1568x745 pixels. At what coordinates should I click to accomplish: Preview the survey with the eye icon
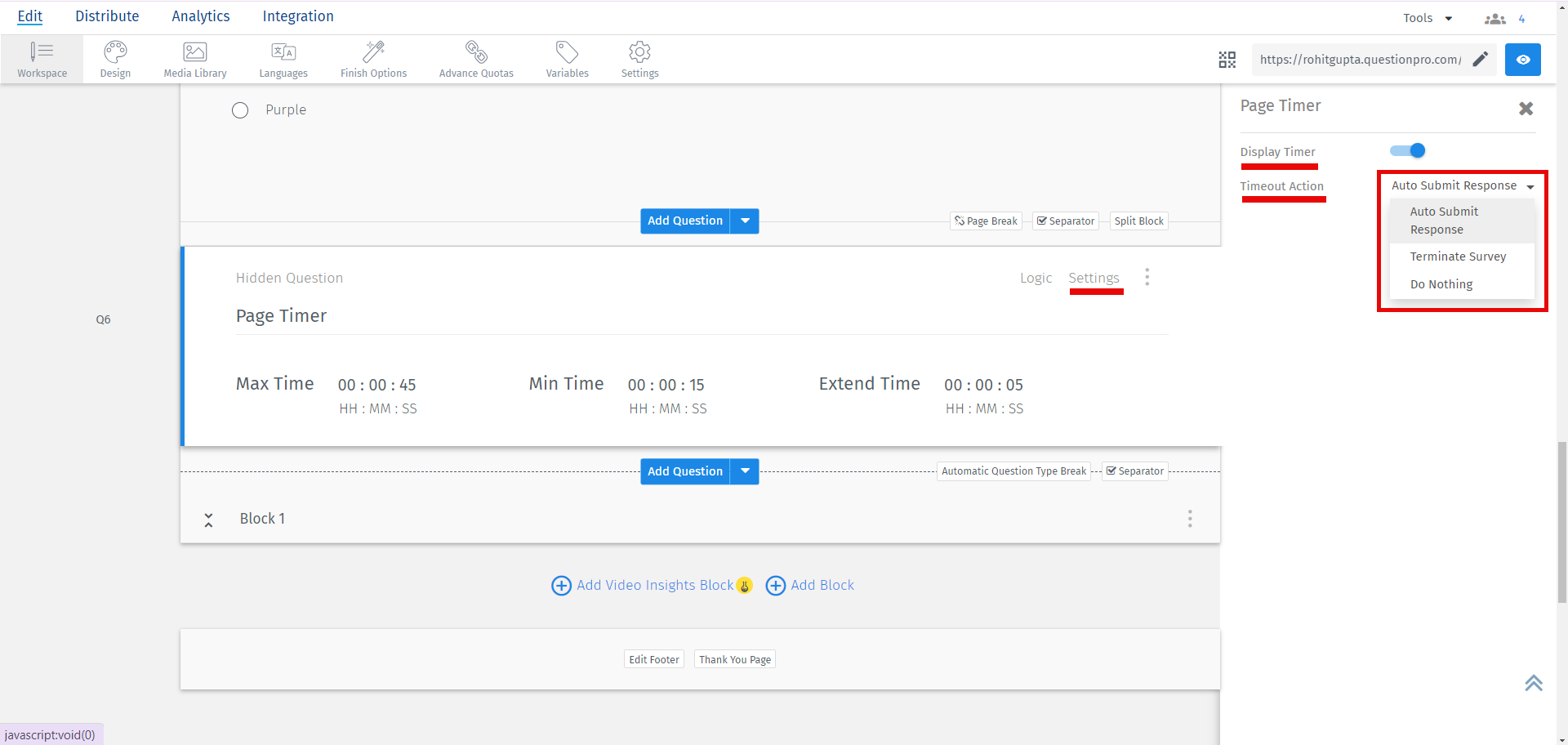[1523, 59]
